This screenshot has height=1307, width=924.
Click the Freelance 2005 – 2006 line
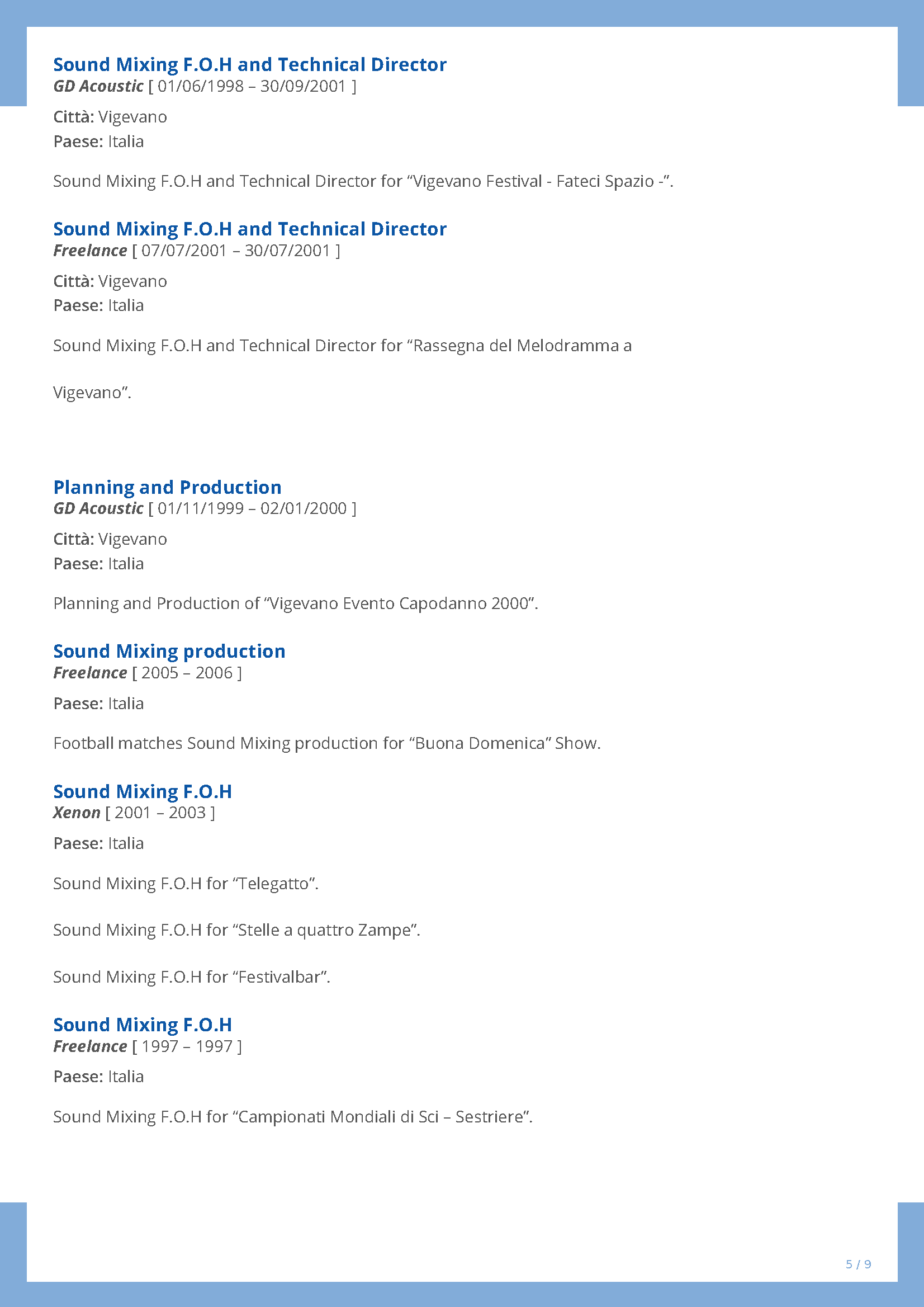click(148, 673)
